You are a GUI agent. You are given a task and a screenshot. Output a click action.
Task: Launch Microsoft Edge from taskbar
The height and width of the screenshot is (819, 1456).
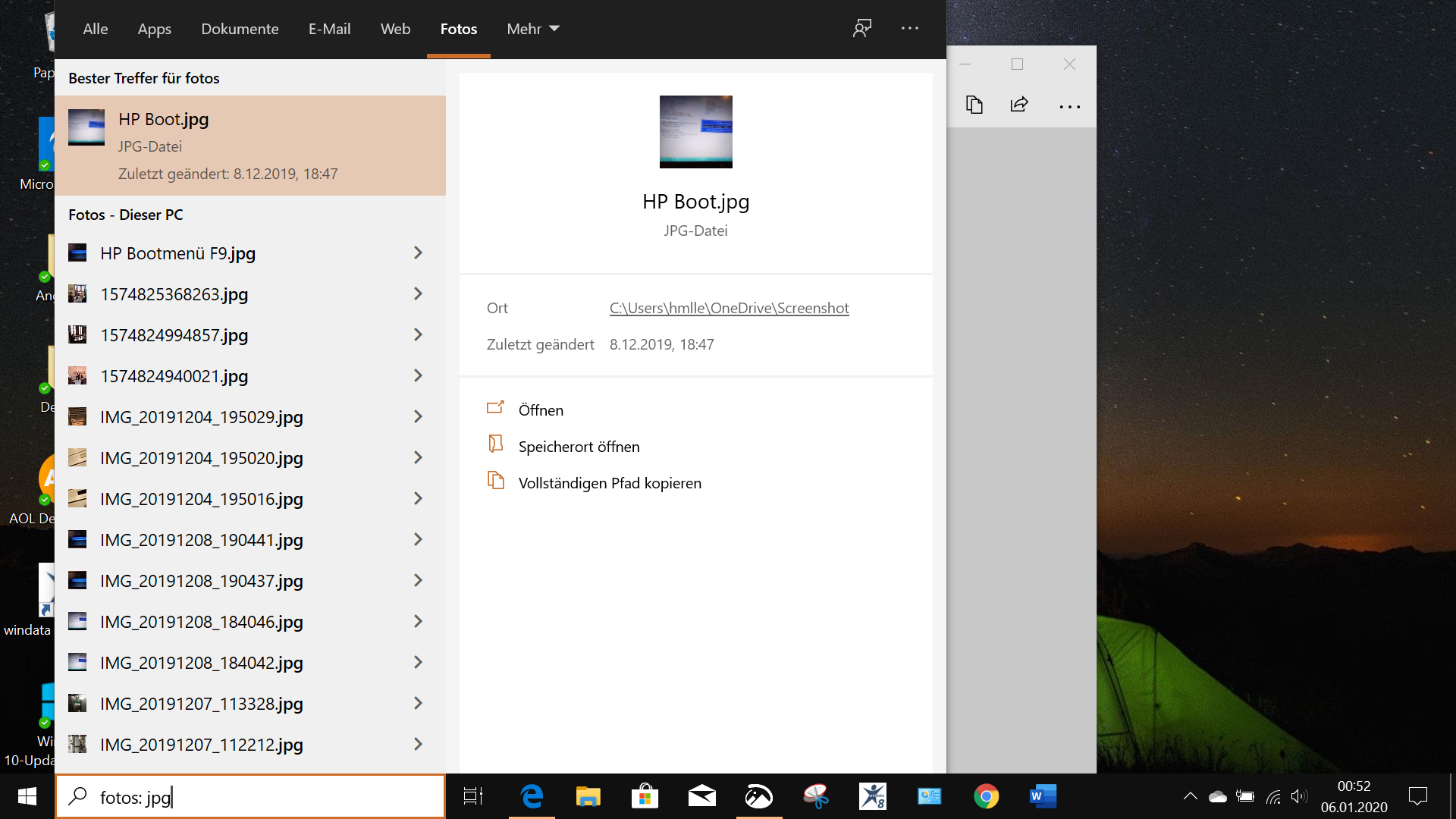(532, 796)
